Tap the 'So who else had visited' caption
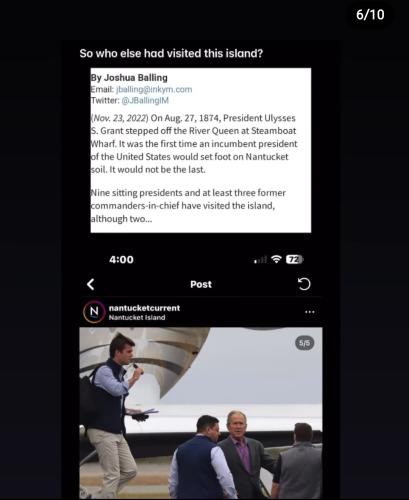The image size is (409, 500). 171,53
